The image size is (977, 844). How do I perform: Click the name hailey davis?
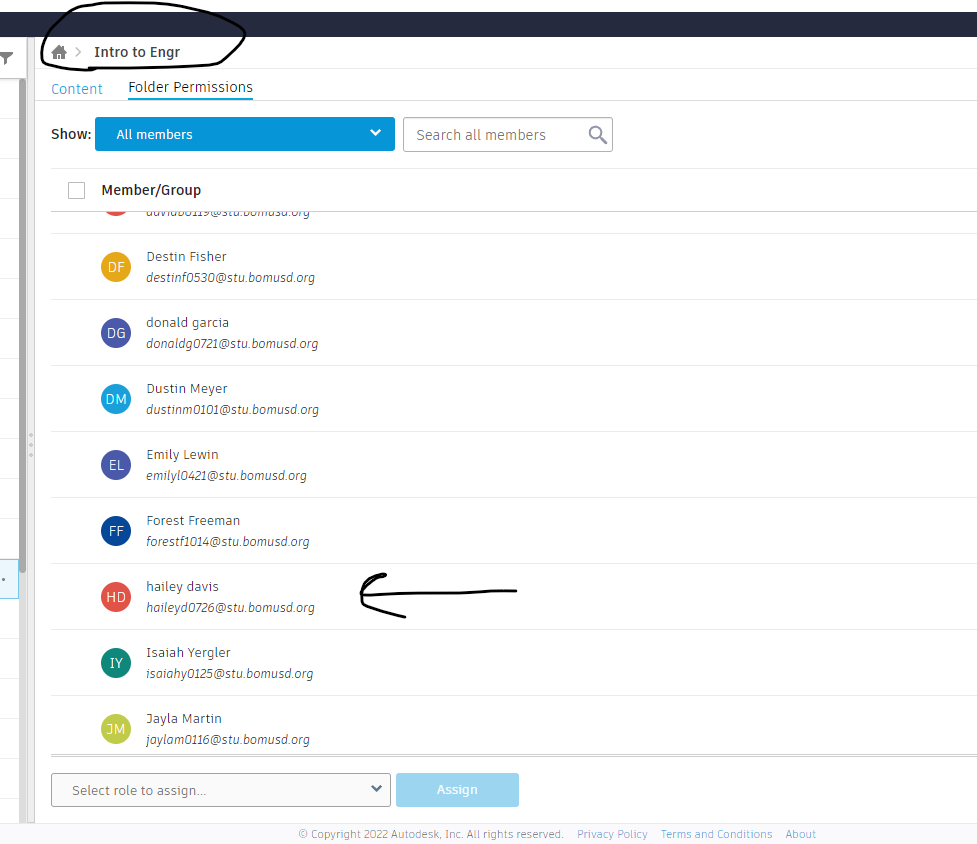[183, 587]
